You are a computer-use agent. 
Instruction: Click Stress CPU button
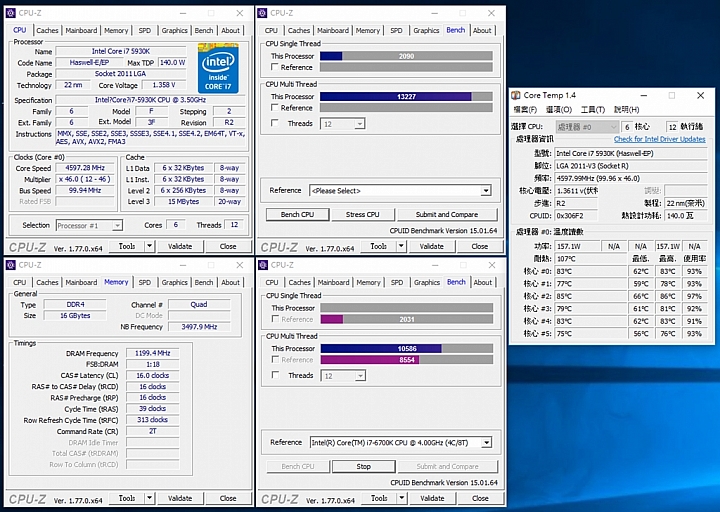(x=363, y=214)
